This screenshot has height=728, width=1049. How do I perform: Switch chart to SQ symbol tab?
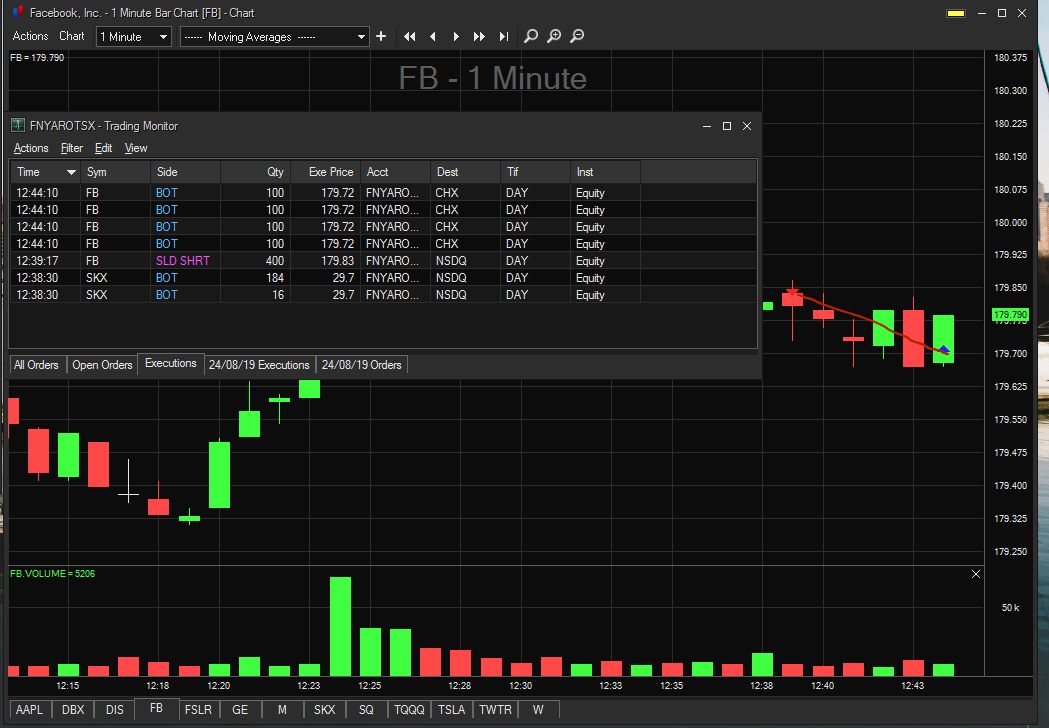coord(366,709)
